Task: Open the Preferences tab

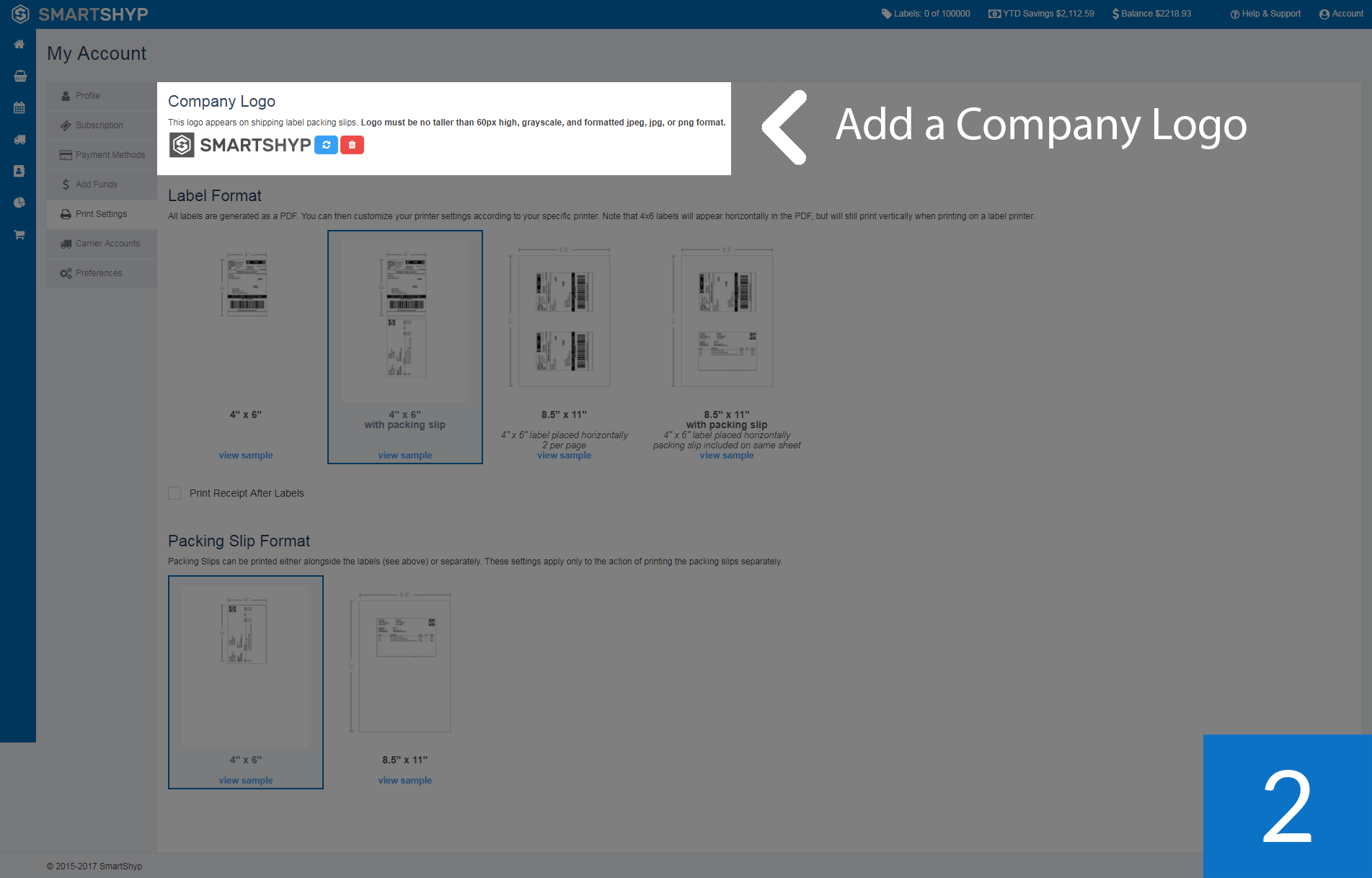Action: [x=102, y=273]
